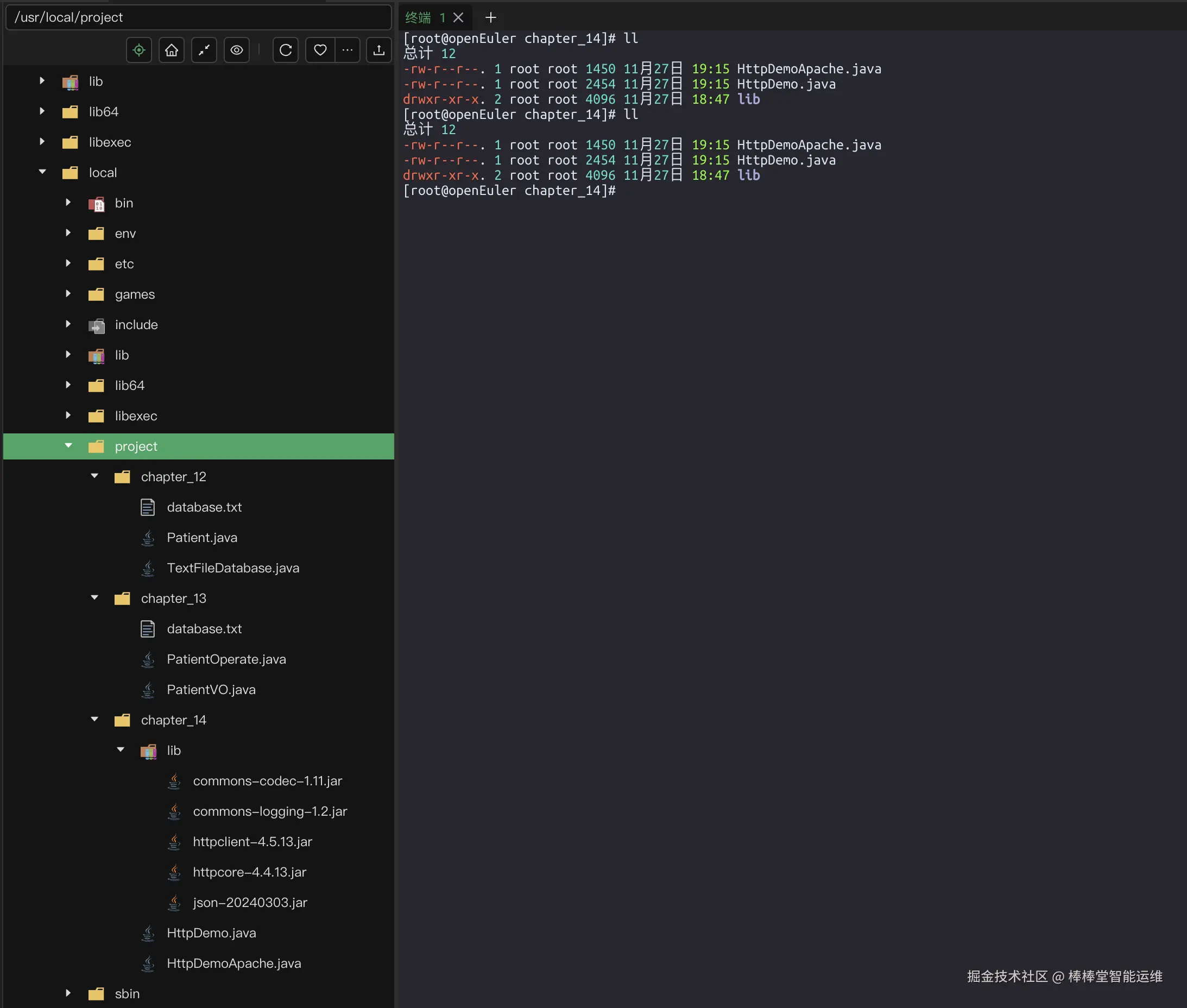
Task: Collapse the chapter_14 folder
Action: coord(95,720)
